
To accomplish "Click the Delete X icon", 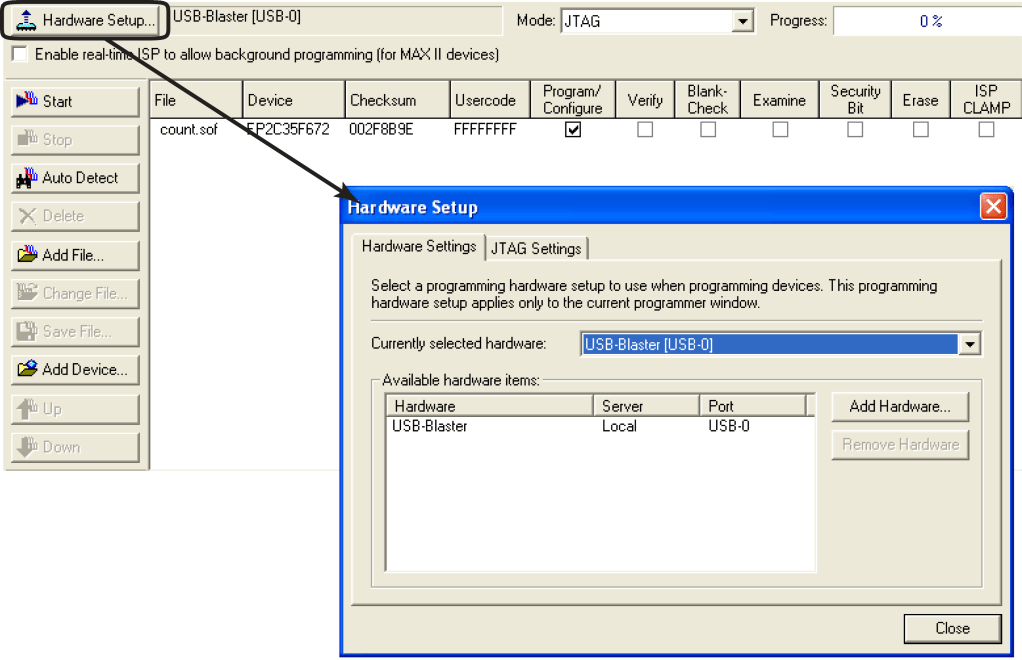I will 27,216.
